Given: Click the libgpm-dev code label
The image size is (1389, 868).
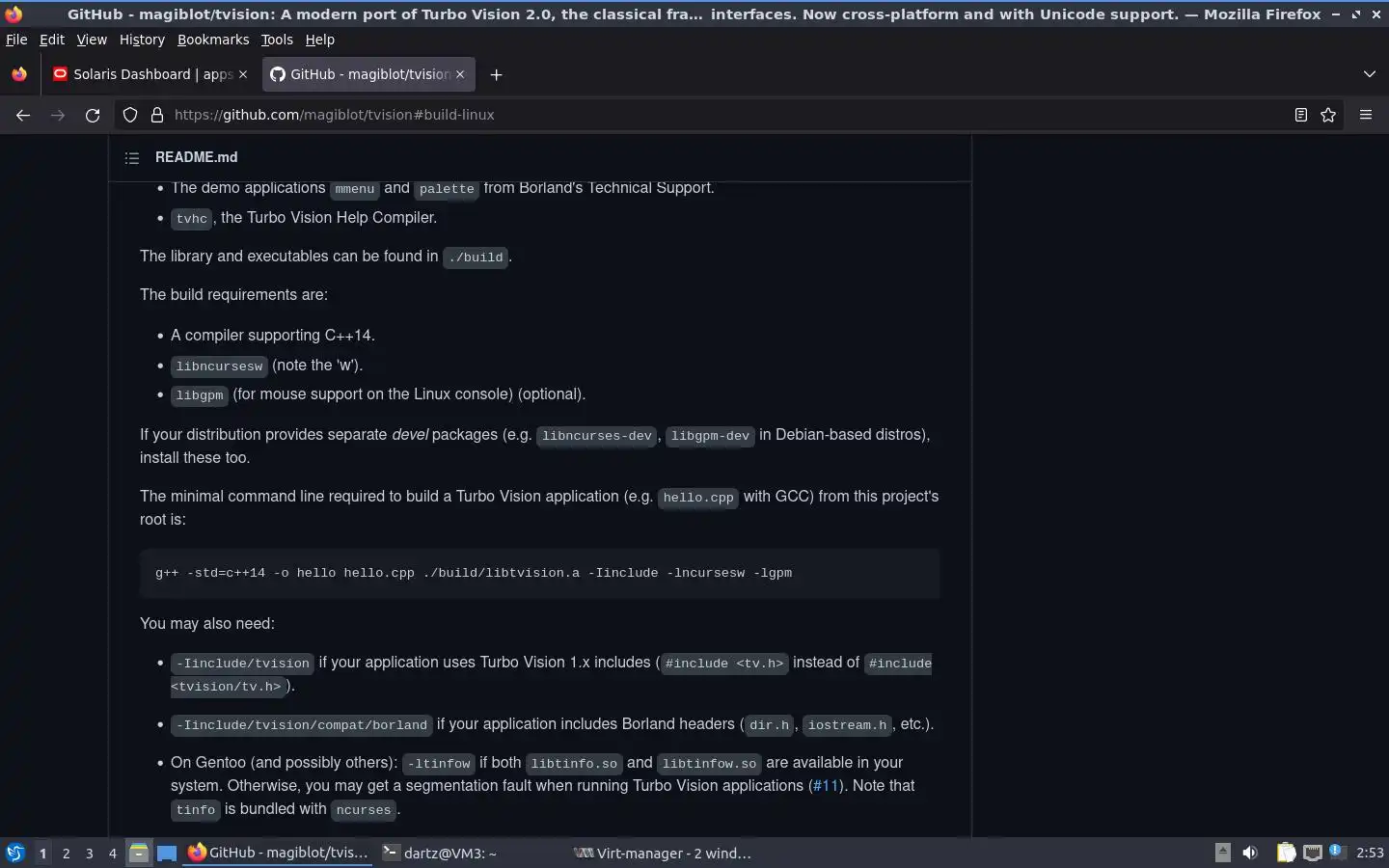Looking at the screenshot, I should 710,436.
